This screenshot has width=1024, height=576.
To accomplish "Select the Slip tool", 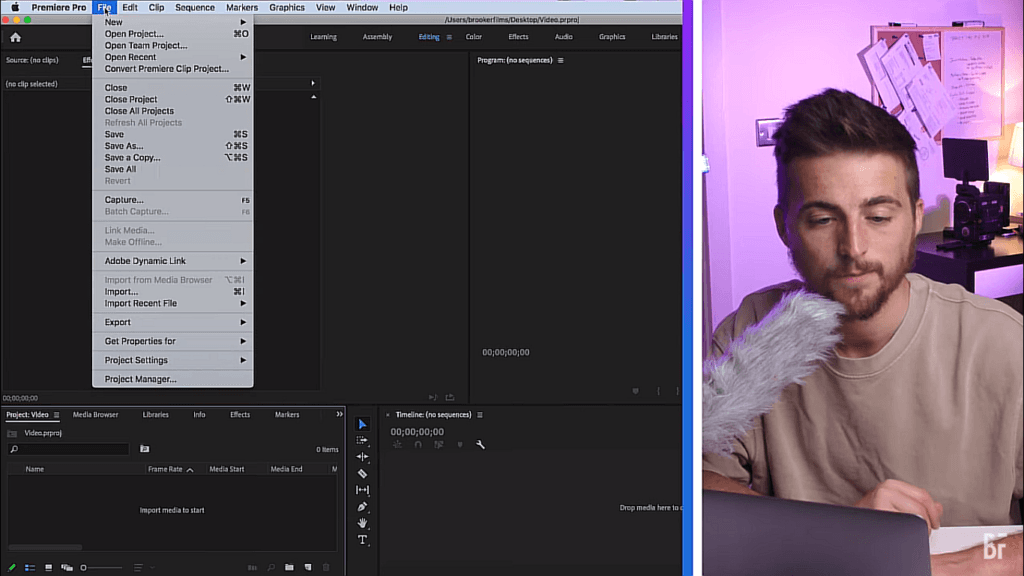I will click(x=362, y=490).
